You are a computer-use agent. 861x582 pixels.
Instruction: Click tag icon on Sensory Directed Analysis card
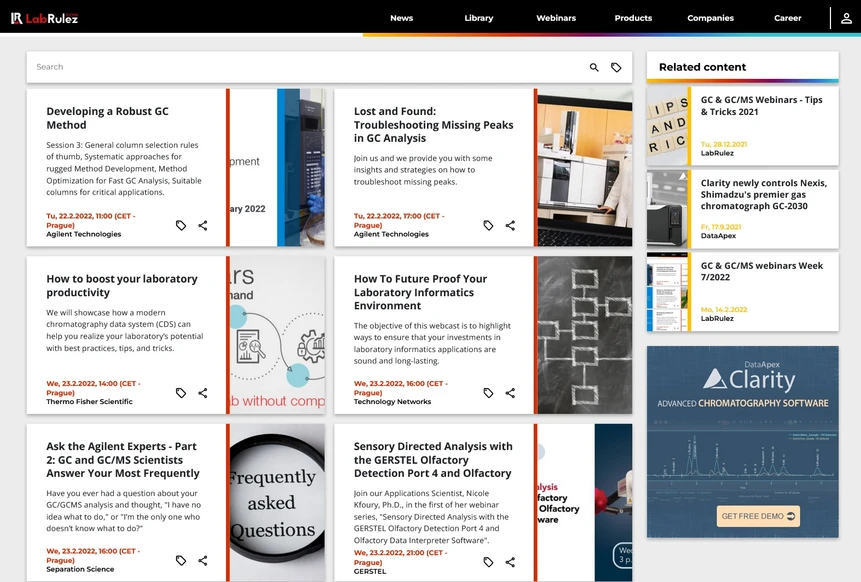click(x=488, y=562)
